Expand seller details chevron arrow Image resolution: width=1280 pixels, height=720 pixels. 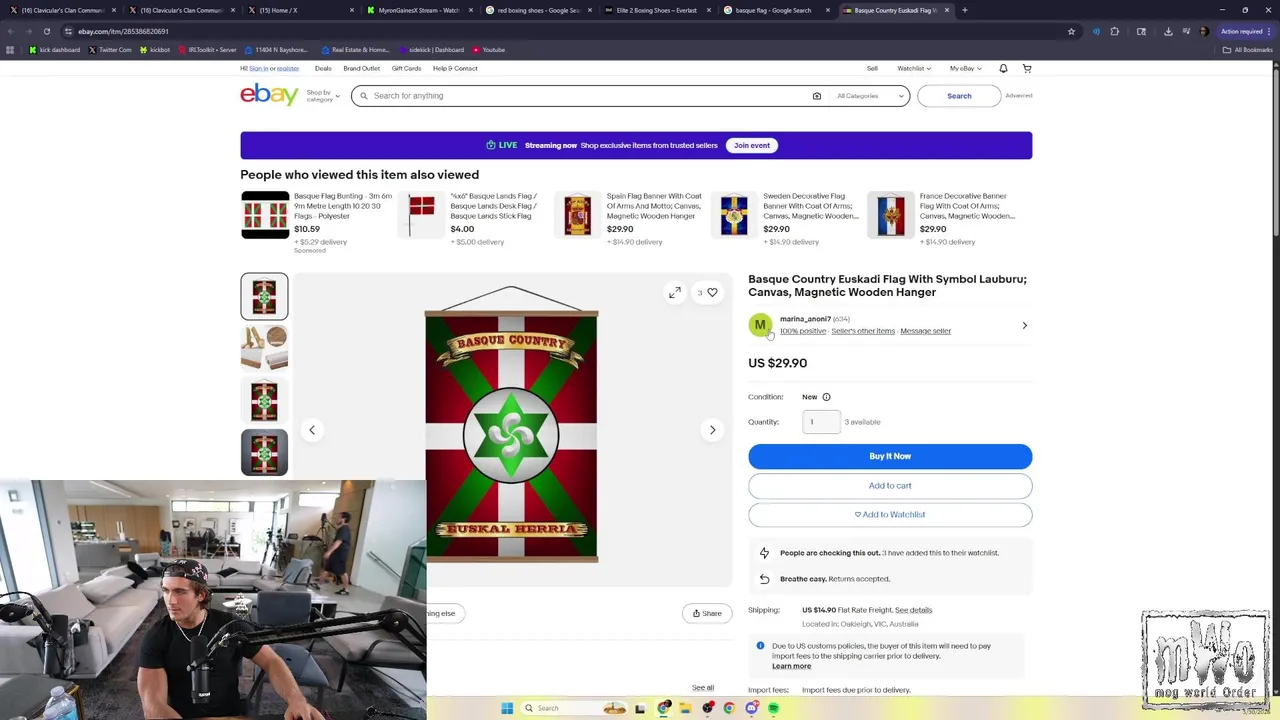(x=1024, y=325)
